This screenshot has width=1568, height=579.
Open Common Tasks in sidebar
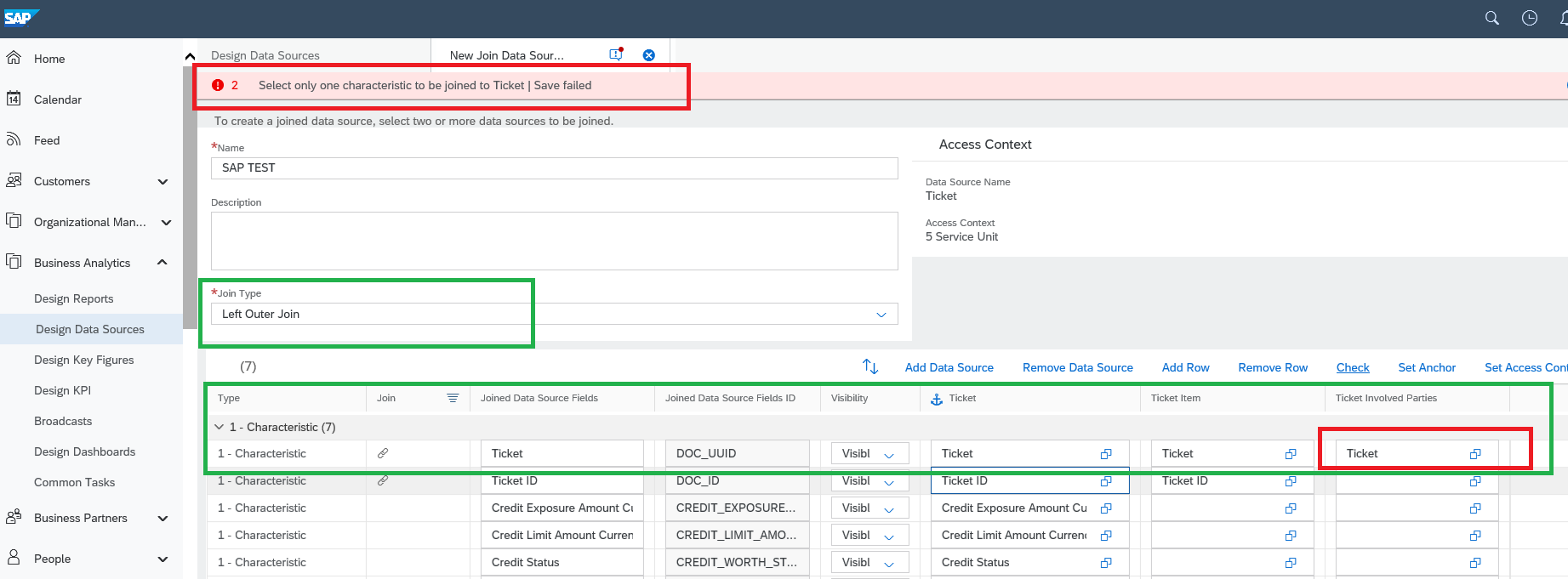[x=74, y=482]
